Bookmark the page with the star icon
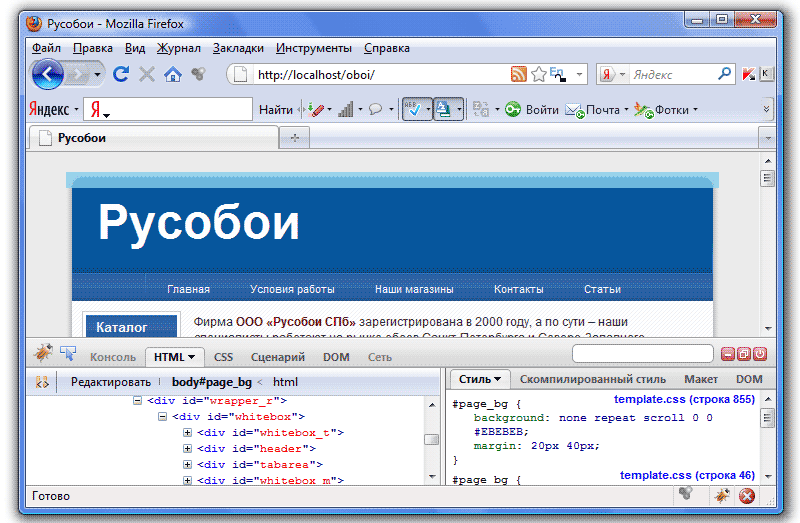This screenshot has height=523, width=800. (x=538, y=74)
